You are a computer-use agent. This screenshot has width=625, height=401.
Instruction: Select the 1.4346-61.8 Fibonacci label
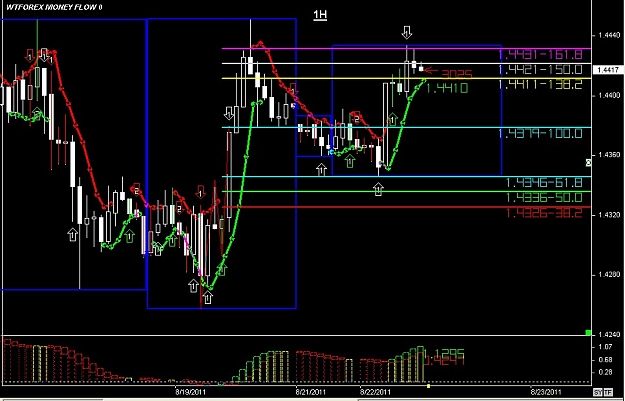[x=544, y=183]
